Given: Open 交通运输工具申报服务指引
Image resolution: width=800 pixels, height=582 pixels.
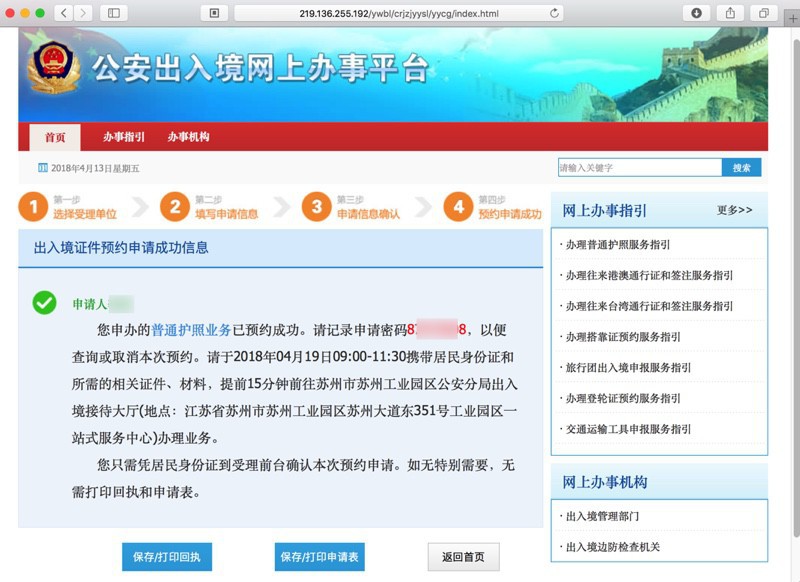Looking at the screenshot, I should pos(628,429).
